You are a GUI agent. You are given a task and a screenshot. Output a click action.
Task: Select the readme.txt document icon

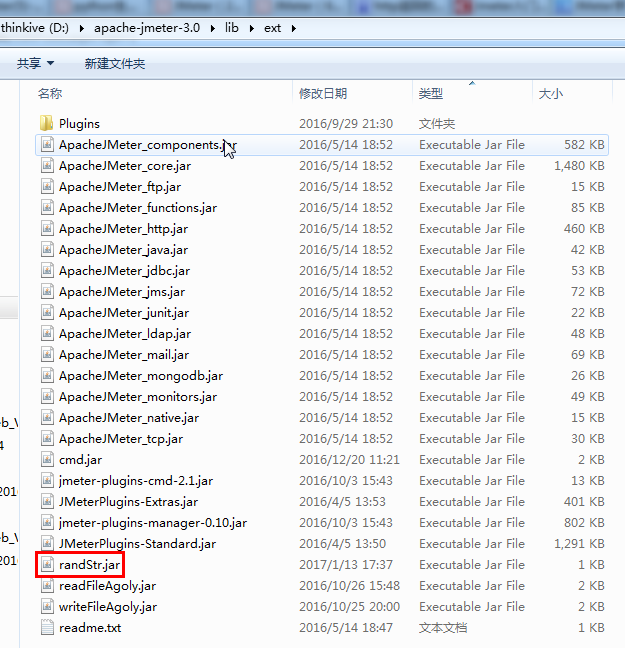point(48,627)
